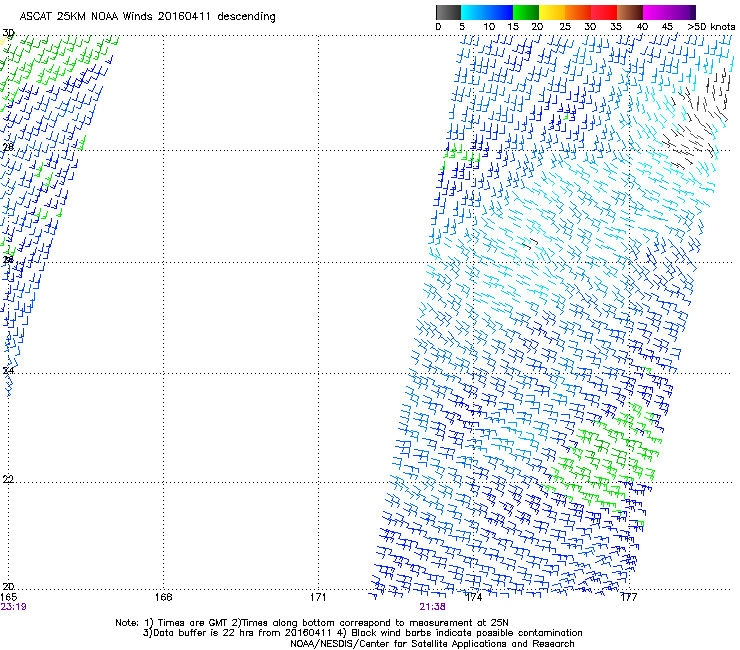
Task: Click the longitude label 174
Action: click(x=474, y=597)
